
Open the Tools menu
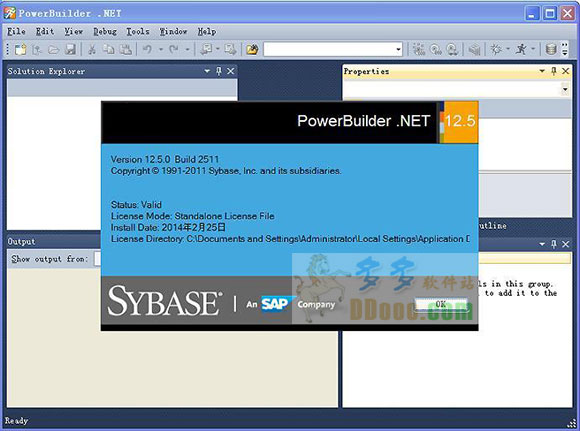point(138,32)
